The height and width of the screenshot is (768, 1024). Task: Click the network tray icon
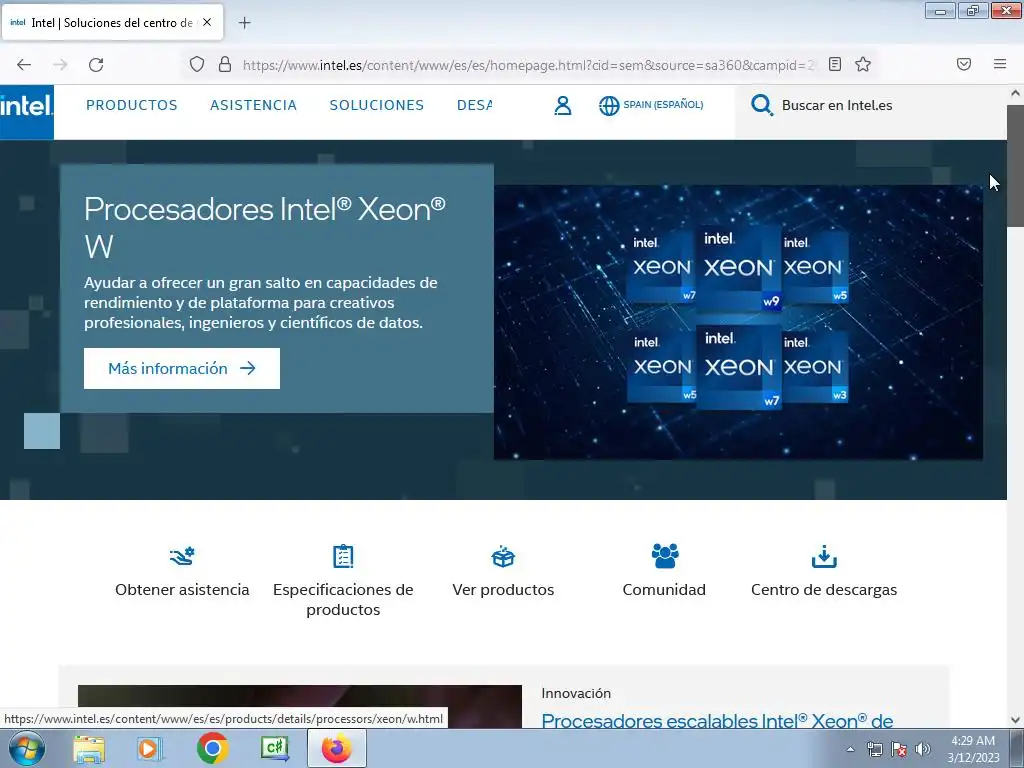874,749
